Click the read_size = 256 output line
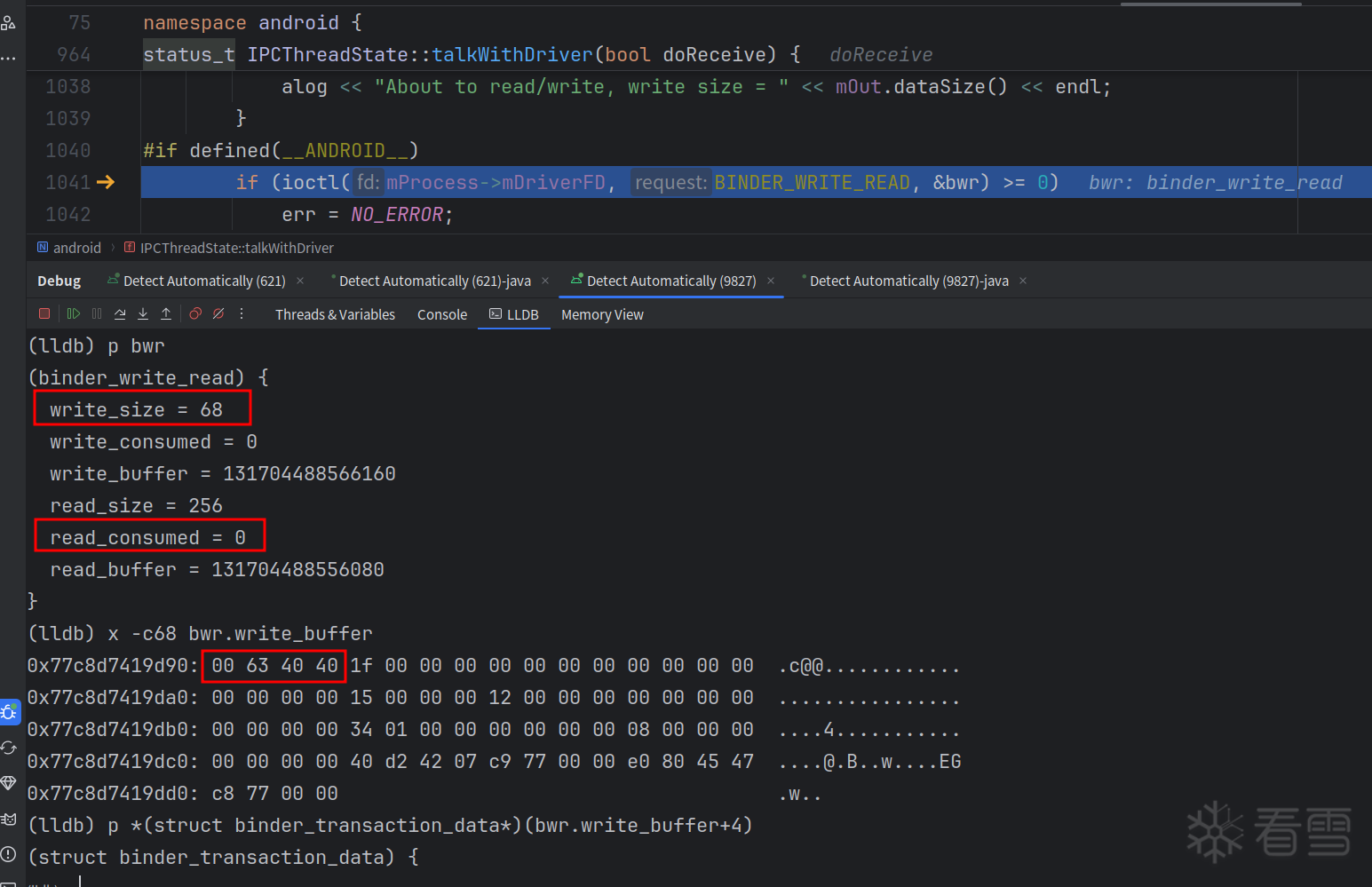Screen dimensions: 1372x887 pyautogui.click(x=136, y=505)
